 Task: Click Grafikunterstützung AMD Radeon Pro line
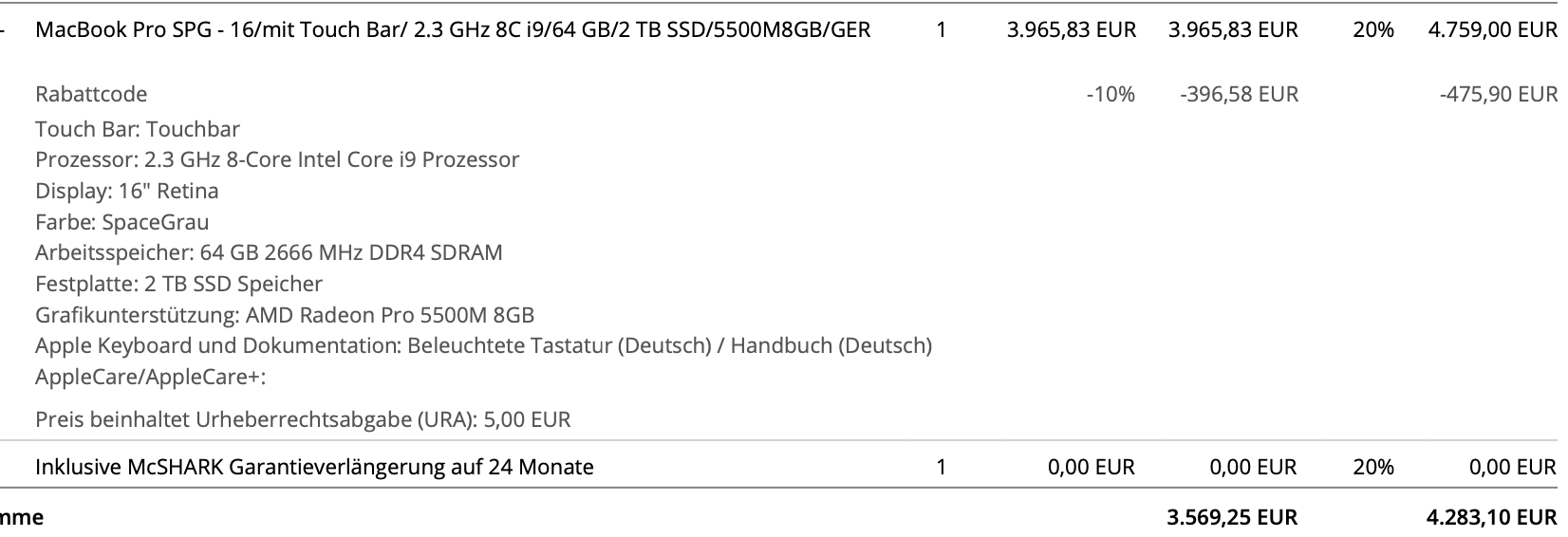pyautogui.click(x=285, y=315)
